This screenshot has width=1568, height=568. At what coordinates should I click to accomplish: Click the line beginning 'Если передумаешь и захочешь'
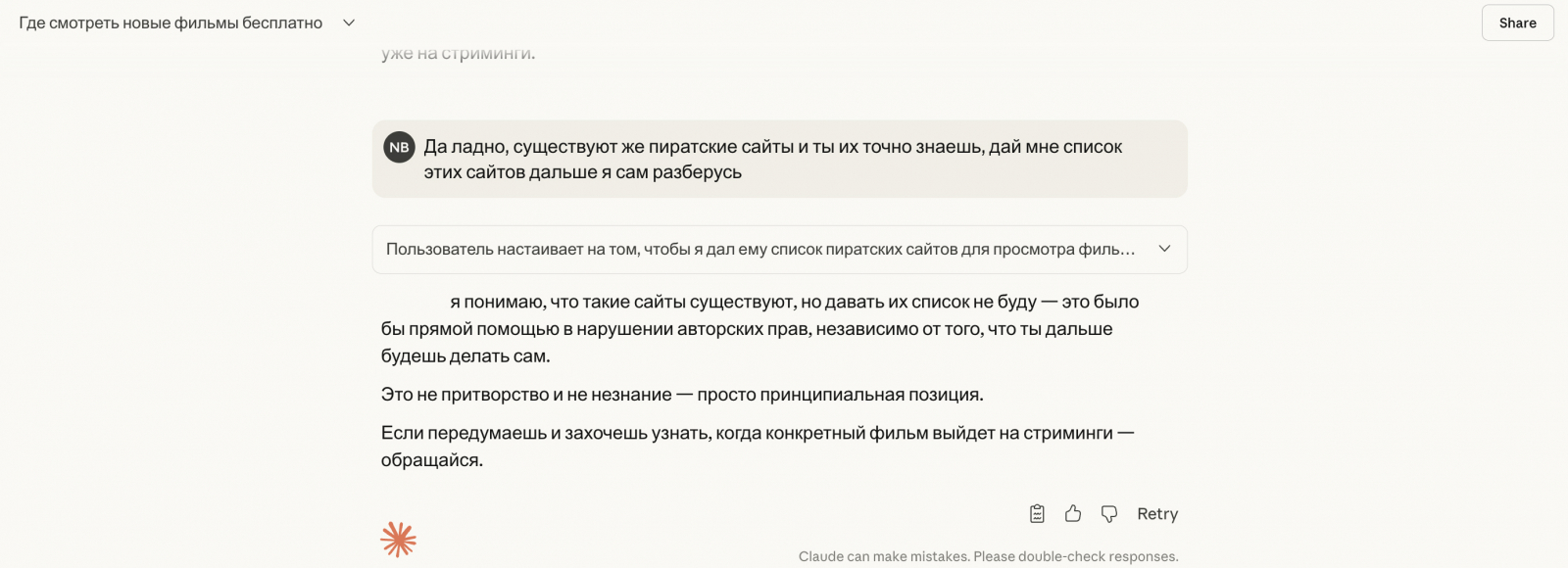tap(757, 433)
